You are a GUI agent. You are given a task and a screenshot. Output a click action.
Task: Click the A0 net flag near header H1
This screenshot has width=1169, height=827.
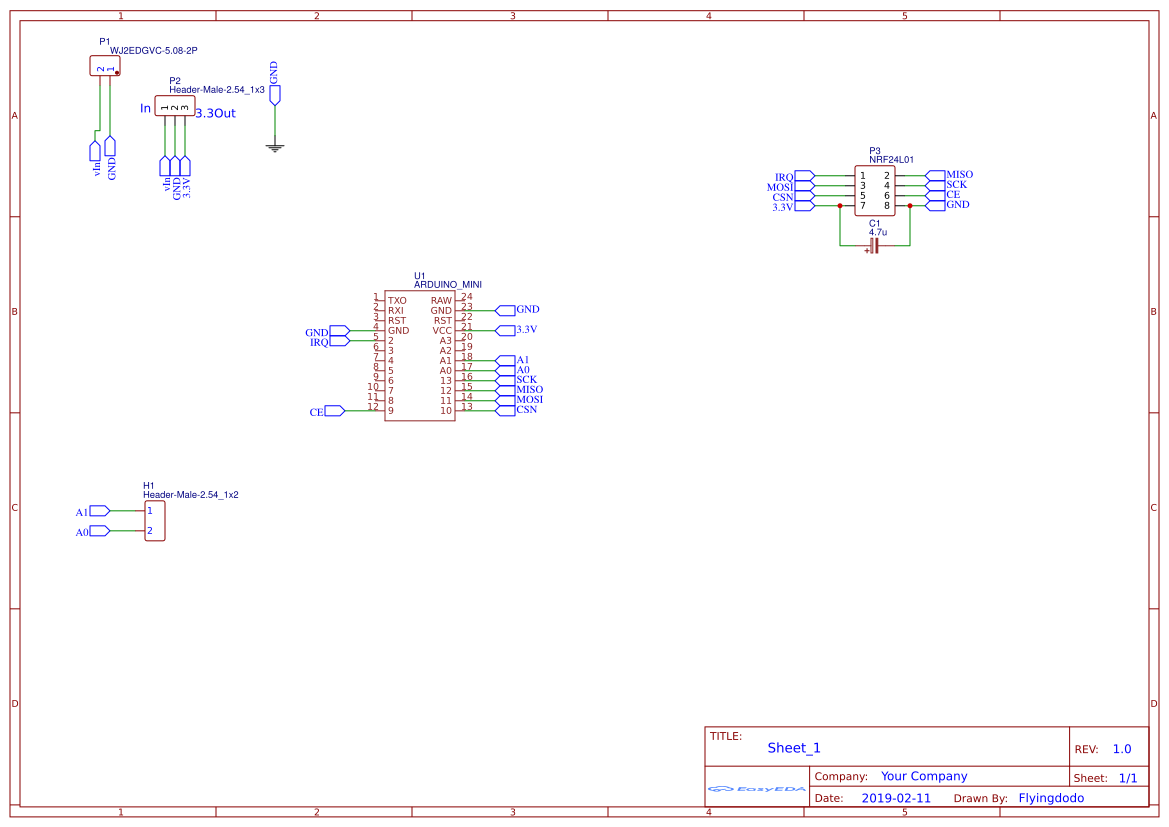tap(96, 531)
